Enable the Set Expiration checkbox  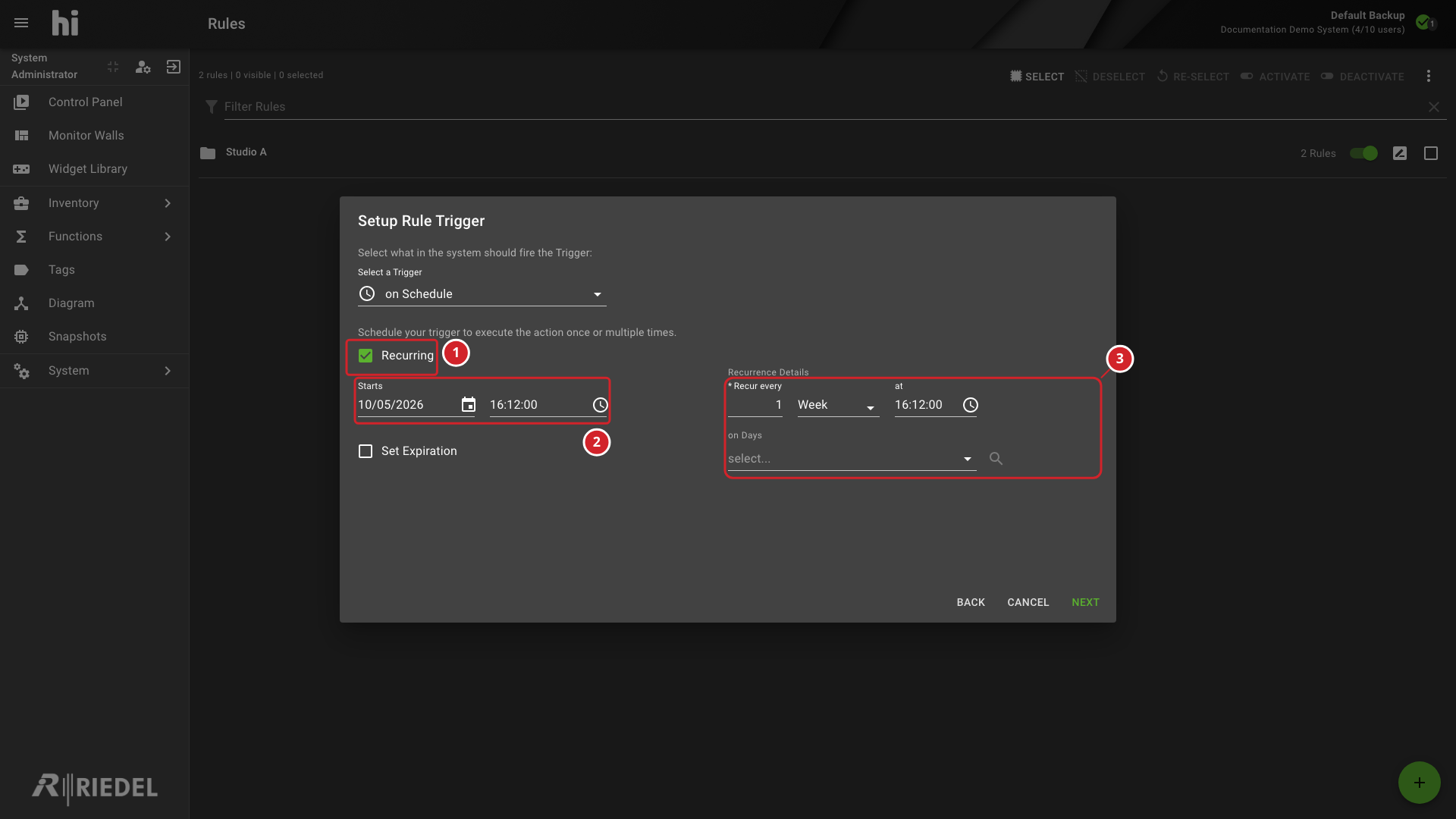pos(366,451)
